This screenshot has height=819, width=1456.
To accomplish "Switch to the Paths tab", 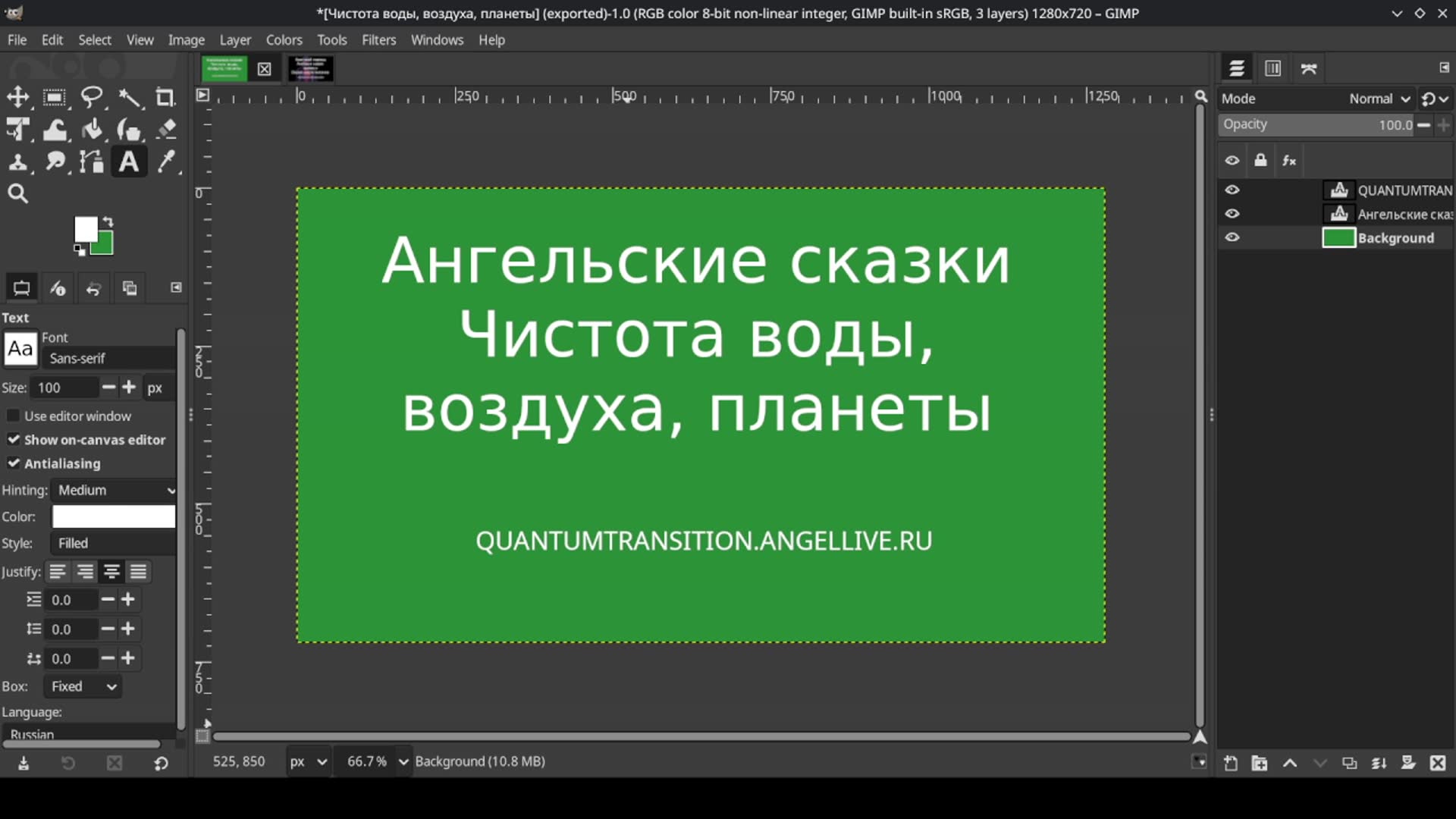I will point(1309,68).
